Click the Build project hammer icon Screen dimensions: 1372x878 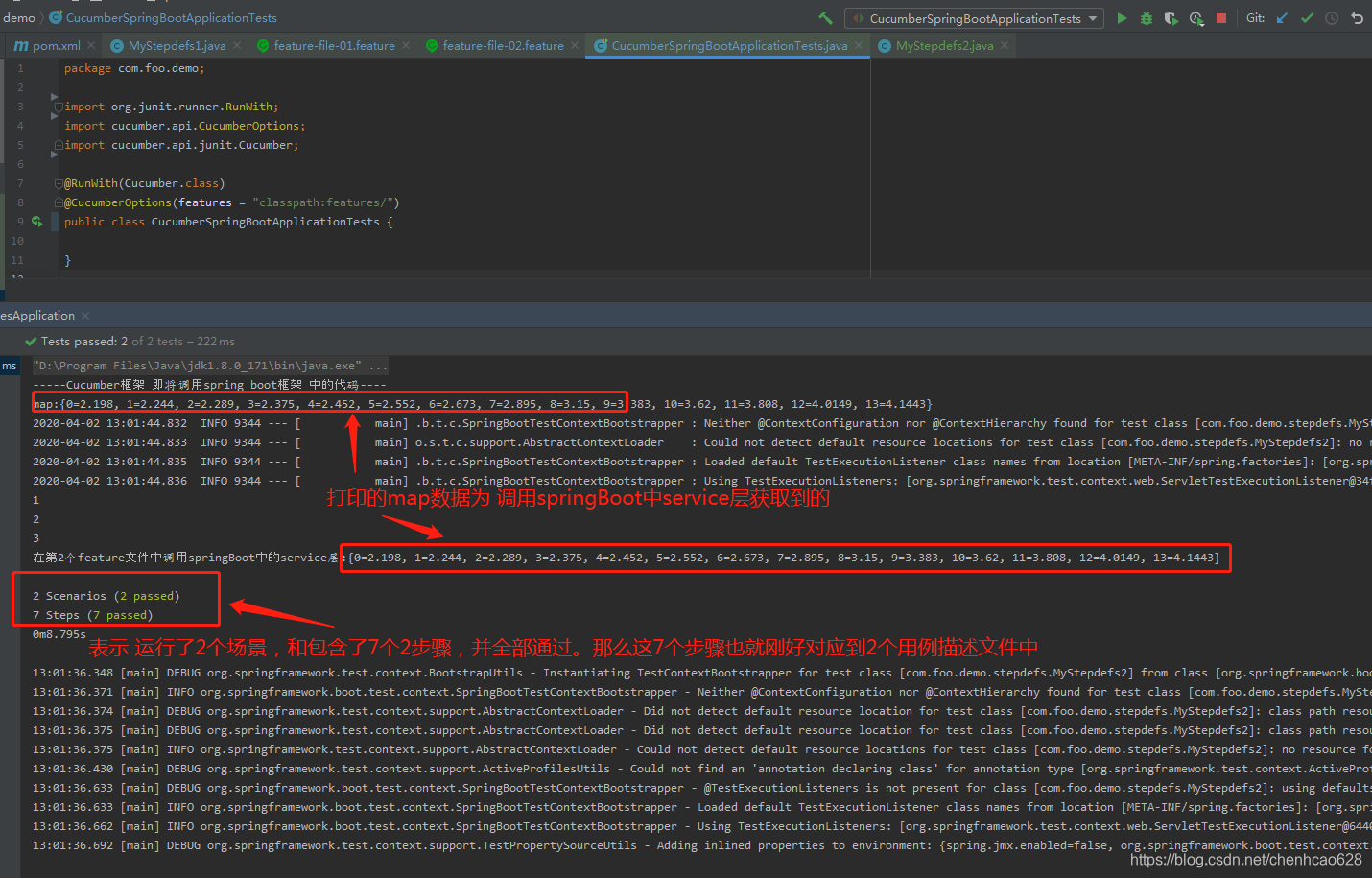[x=825, y=18]
